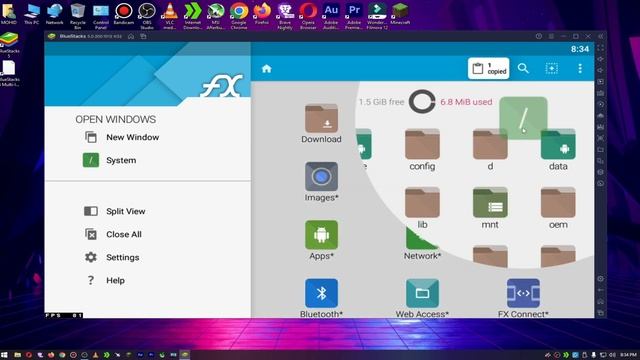The height and width of the screenshot is (360, 640).
Task: Open the Windows Start button
Action: pyautogui.click(x=4, y=355)
